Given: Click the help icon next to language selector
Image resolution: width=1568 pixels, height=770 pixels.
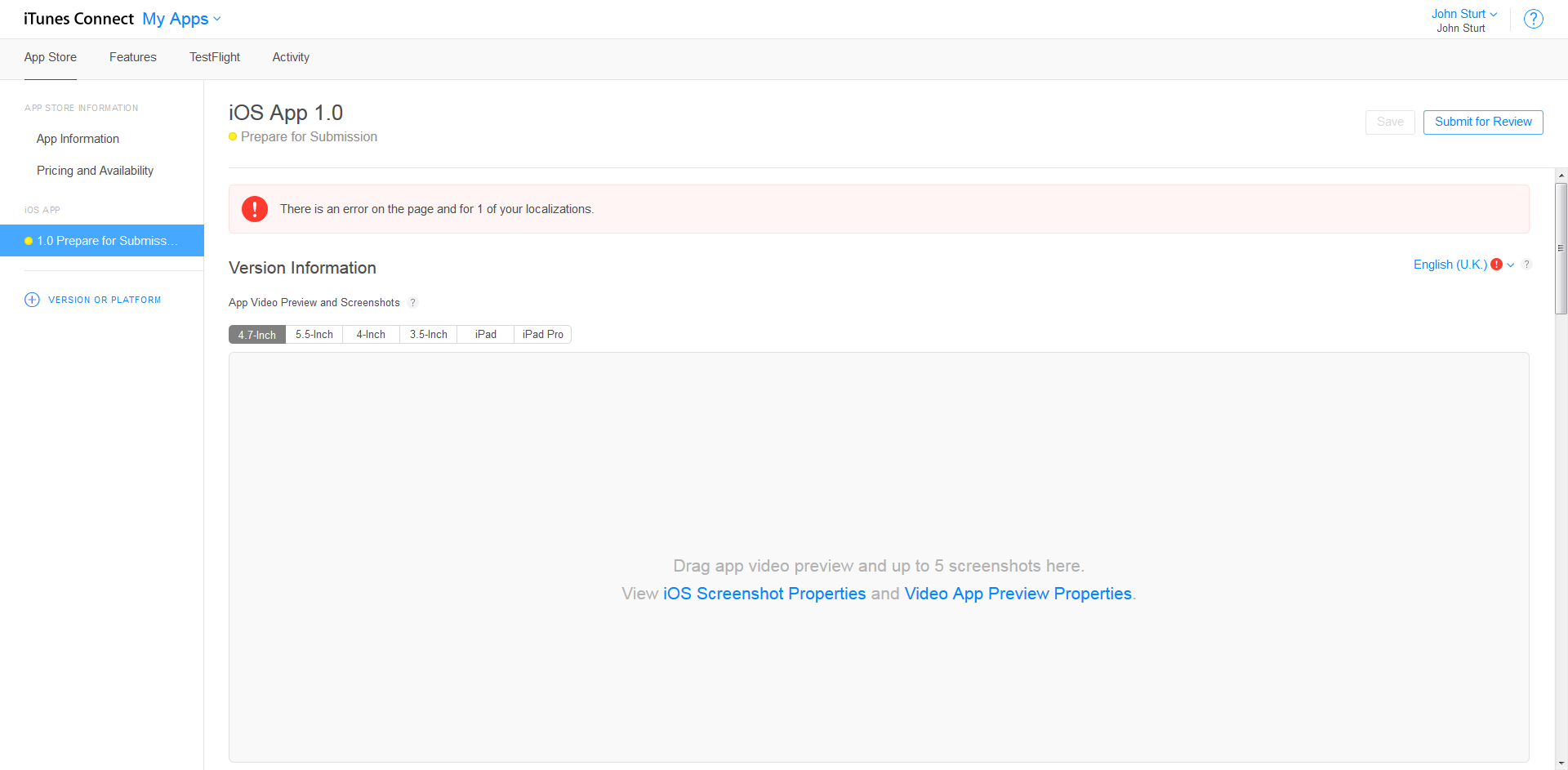Looking at the screenshot, I should pyautogui.click(x=1526, y=265).
